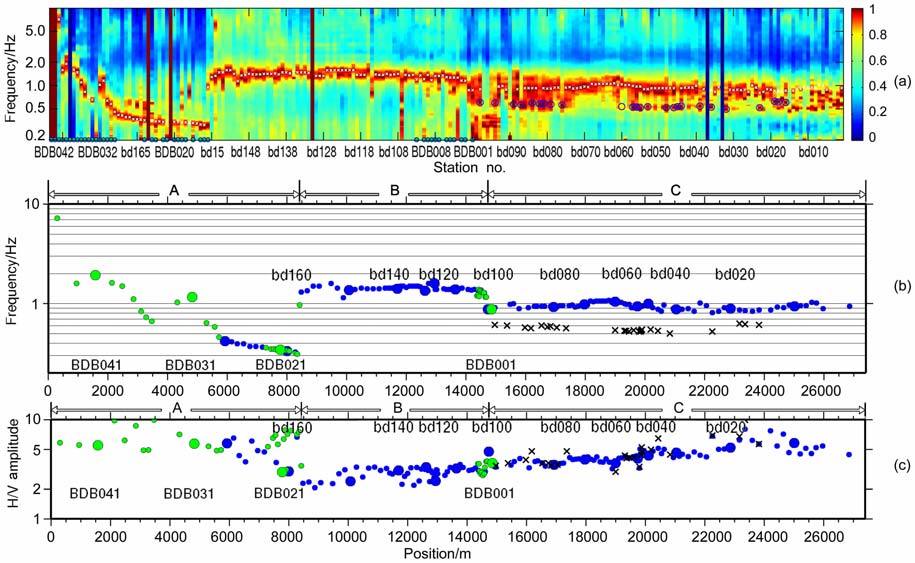Click the heatmap color bar scale
This screenshot has width=915, height=563.
(x=857, y=72)
